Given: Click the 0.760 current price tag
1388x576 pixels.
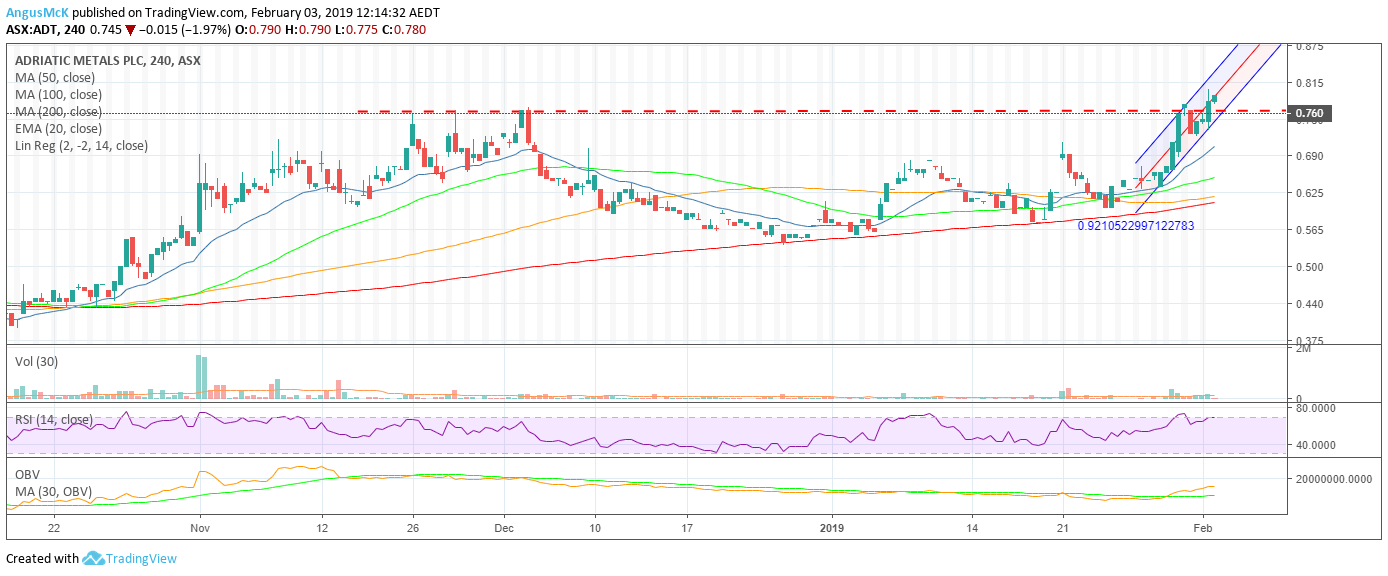Looking at the screenshot, I should click(x=1310, y=113).
